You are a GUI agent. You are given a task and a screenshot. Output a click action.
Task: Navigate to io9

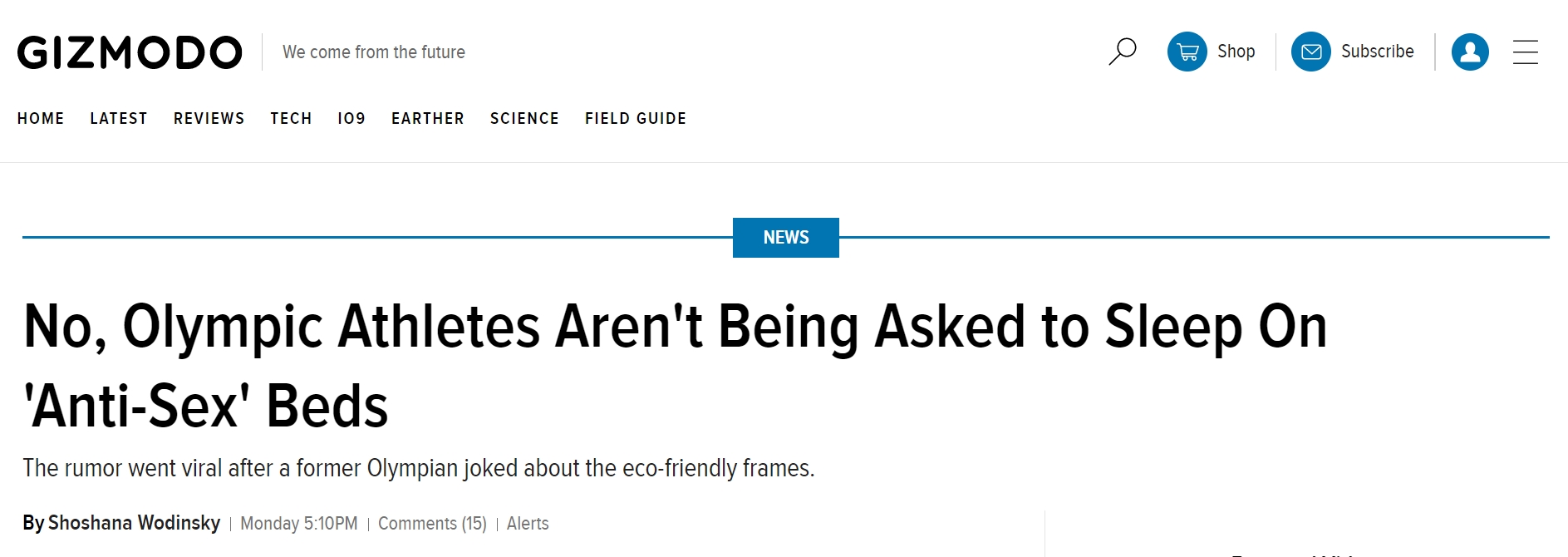point(351,118)
